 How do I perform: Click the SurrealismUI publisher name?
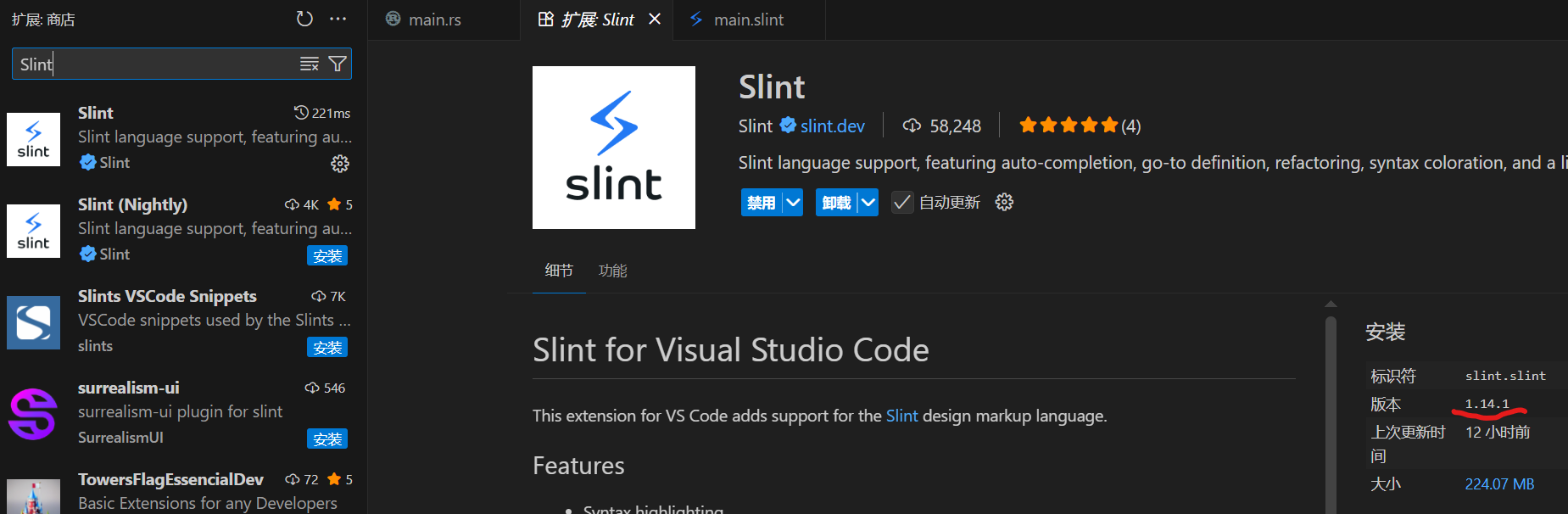click(120, 438)
